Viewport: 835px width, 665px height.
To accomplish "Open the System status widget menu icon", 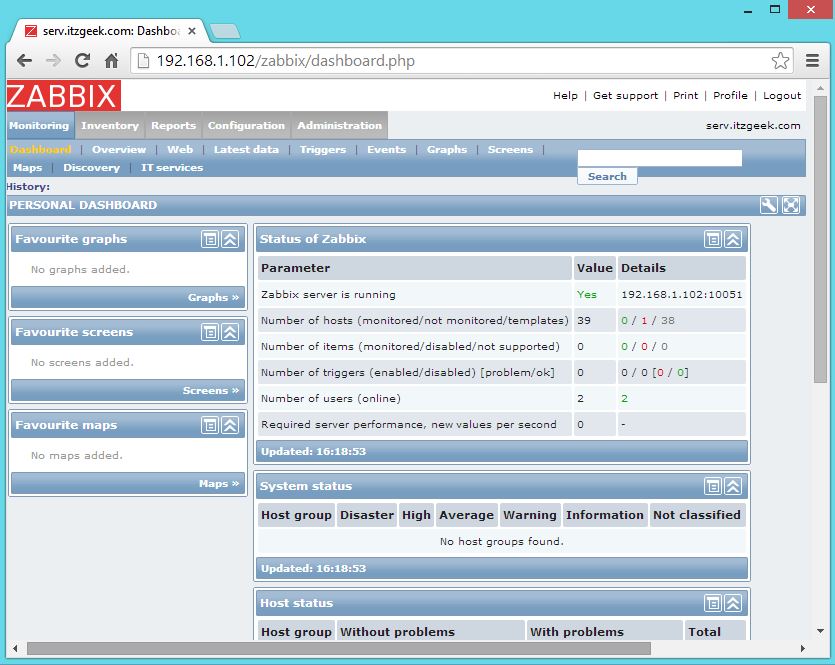I will tap(714, 486).
